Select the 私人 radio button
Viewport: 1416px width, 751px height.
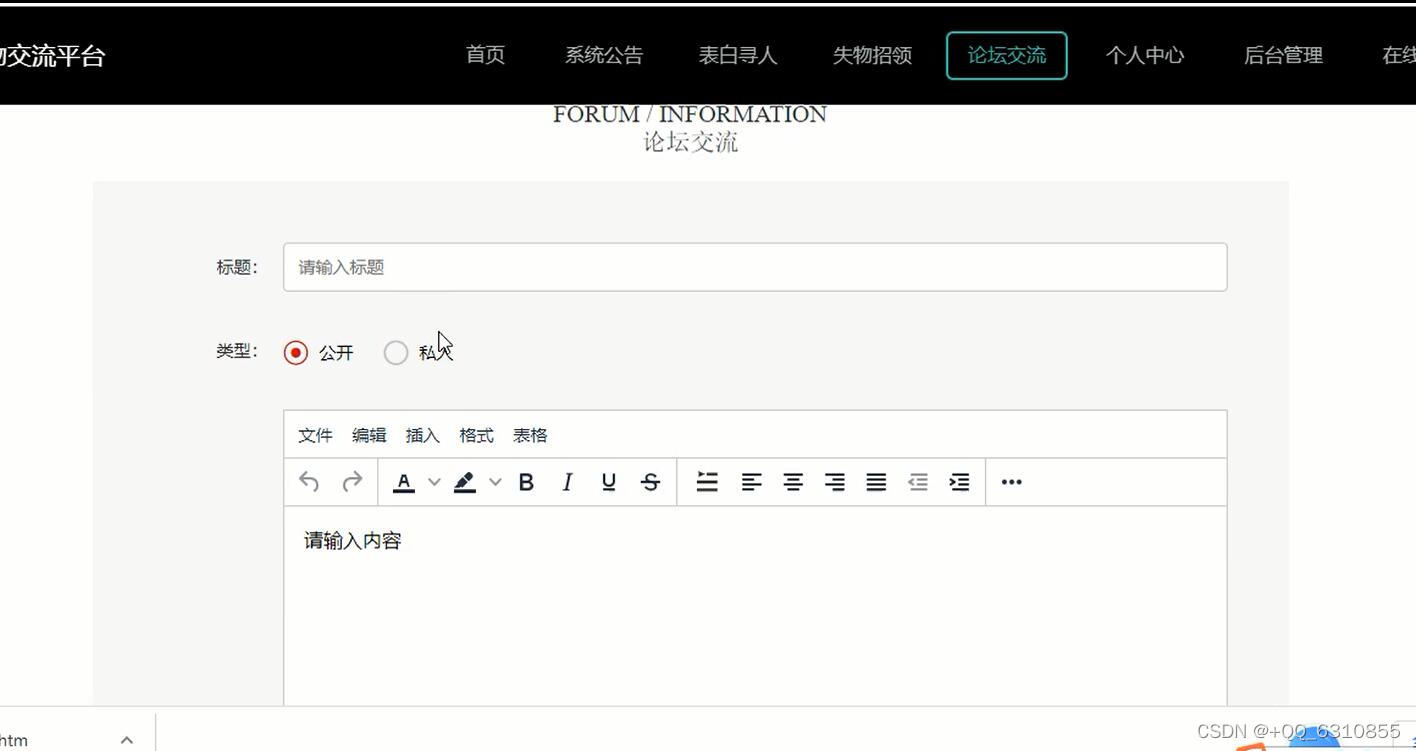click(x=396, y=352)
